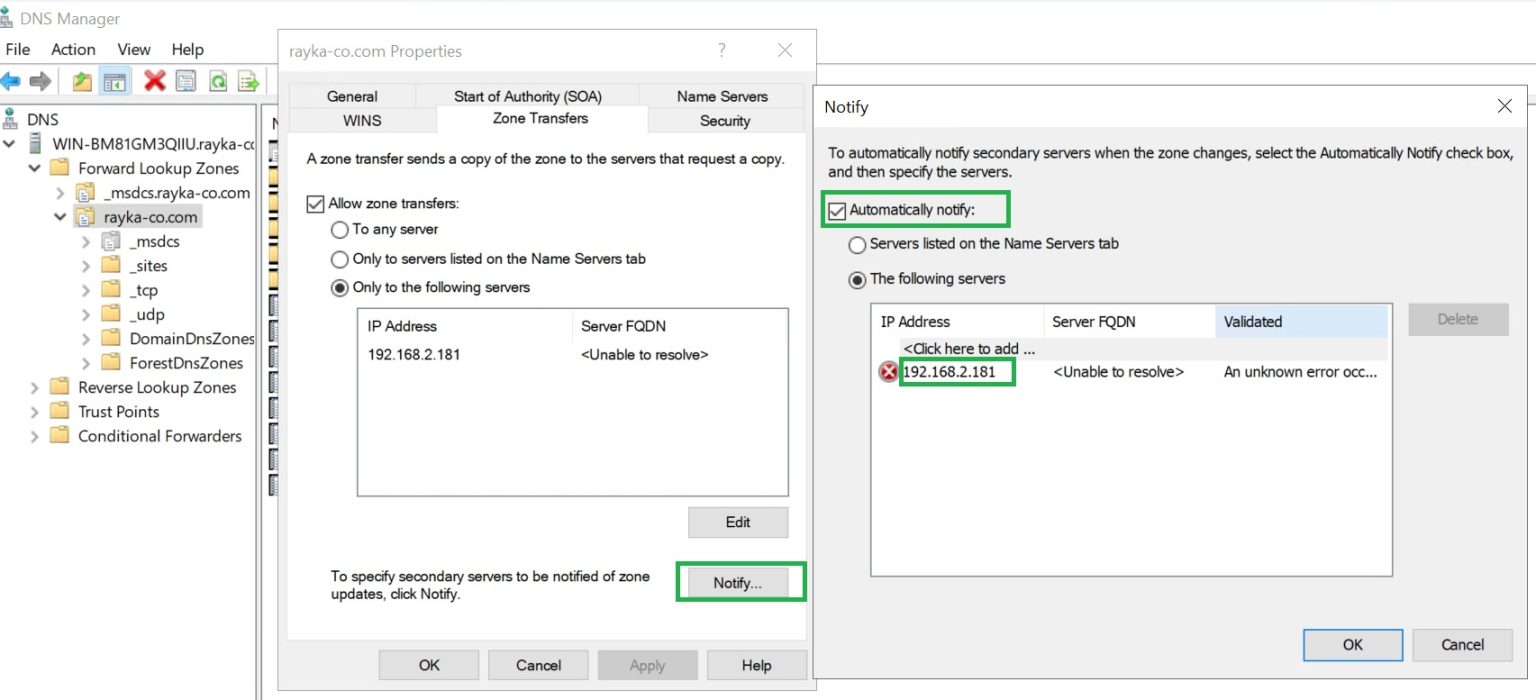Expand the _udp folder chevron
The width and height of the screenshot is (1536, 700).
[x=85, y=314]
